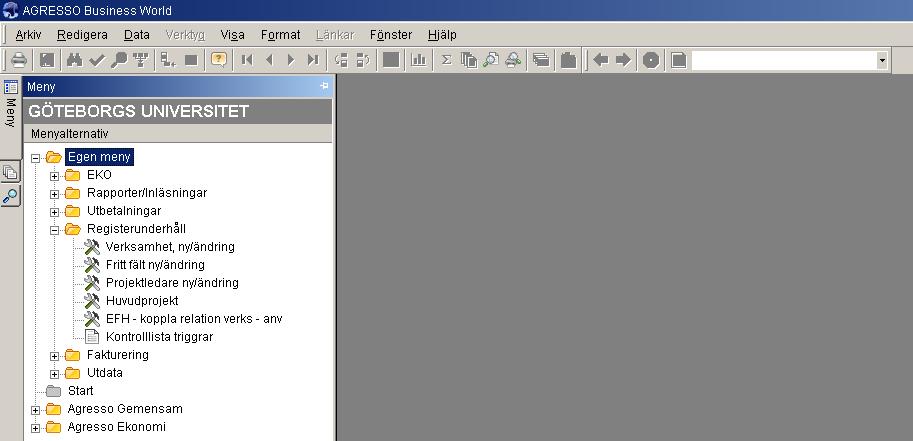Screen dimensions: 913x441
Task: Click the Back arrow in the toolbar
Action: 601,60
